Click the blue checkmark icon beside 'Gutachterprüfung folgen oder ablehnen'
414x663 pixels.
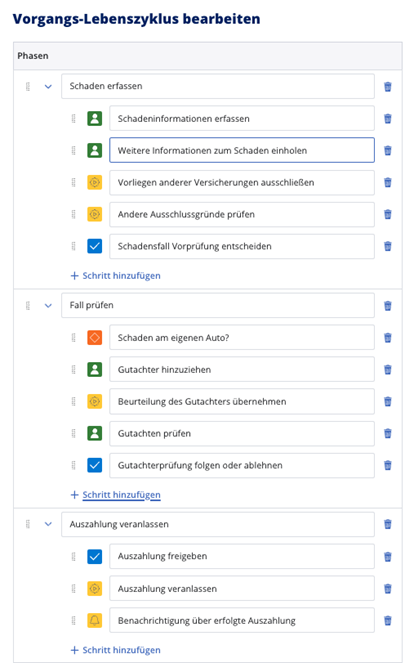[95, 465]
